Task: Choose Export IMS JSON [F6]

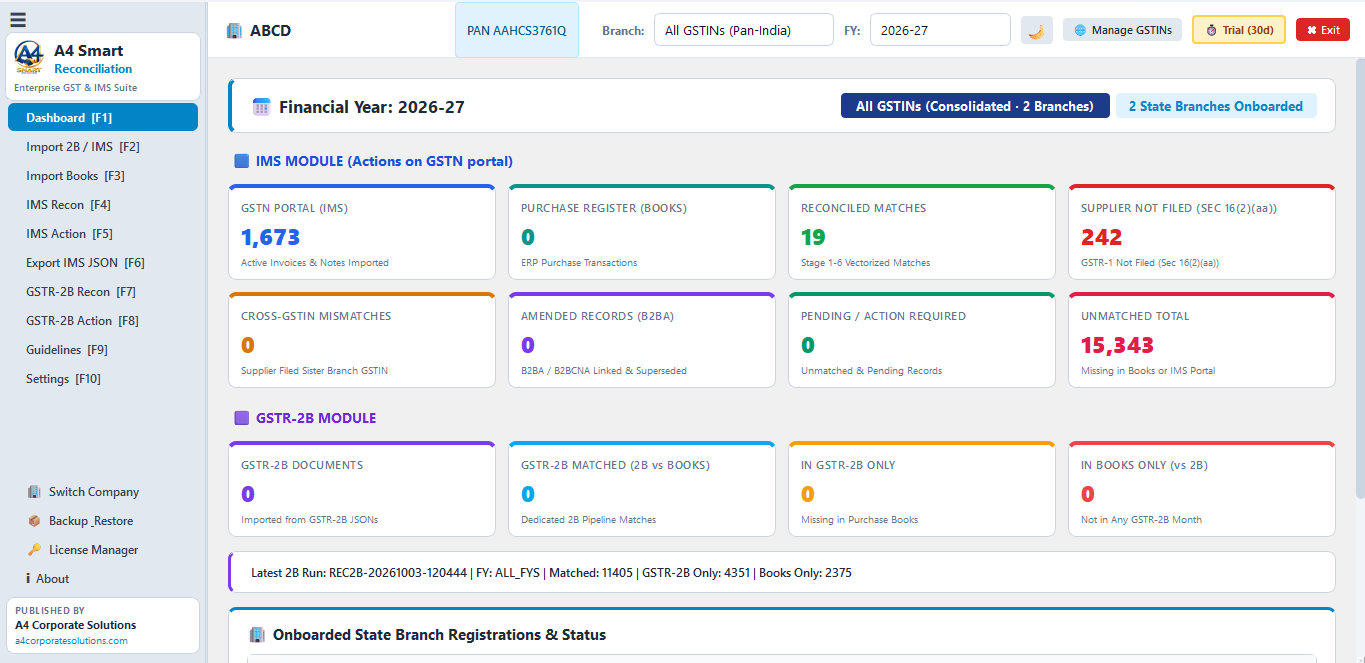Action: coord(103,262)
